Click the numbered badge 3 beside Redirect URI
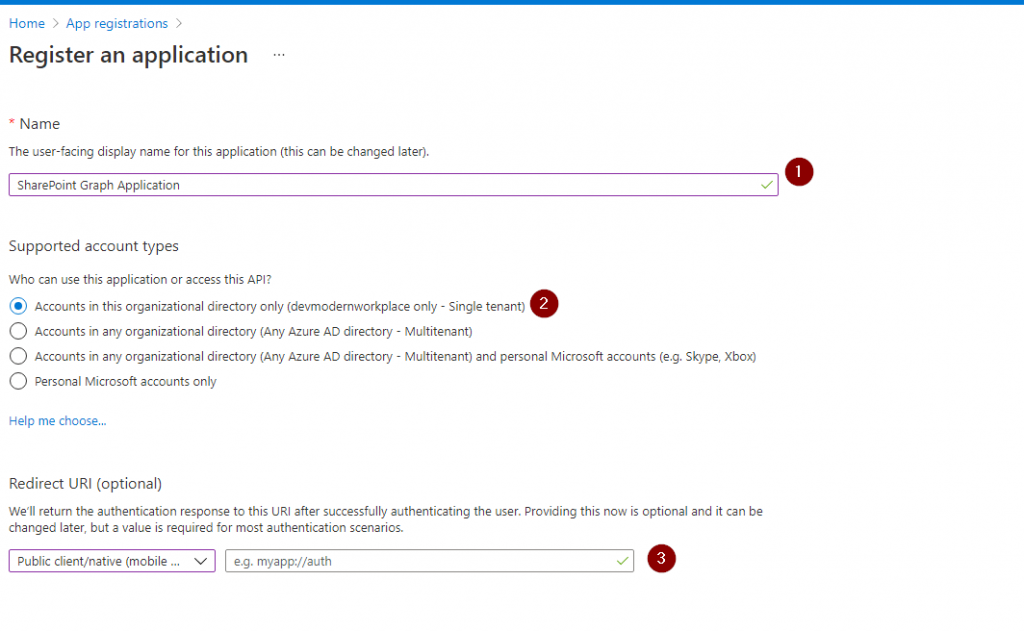Viewport: 1024px width, 631px height. 661,560
